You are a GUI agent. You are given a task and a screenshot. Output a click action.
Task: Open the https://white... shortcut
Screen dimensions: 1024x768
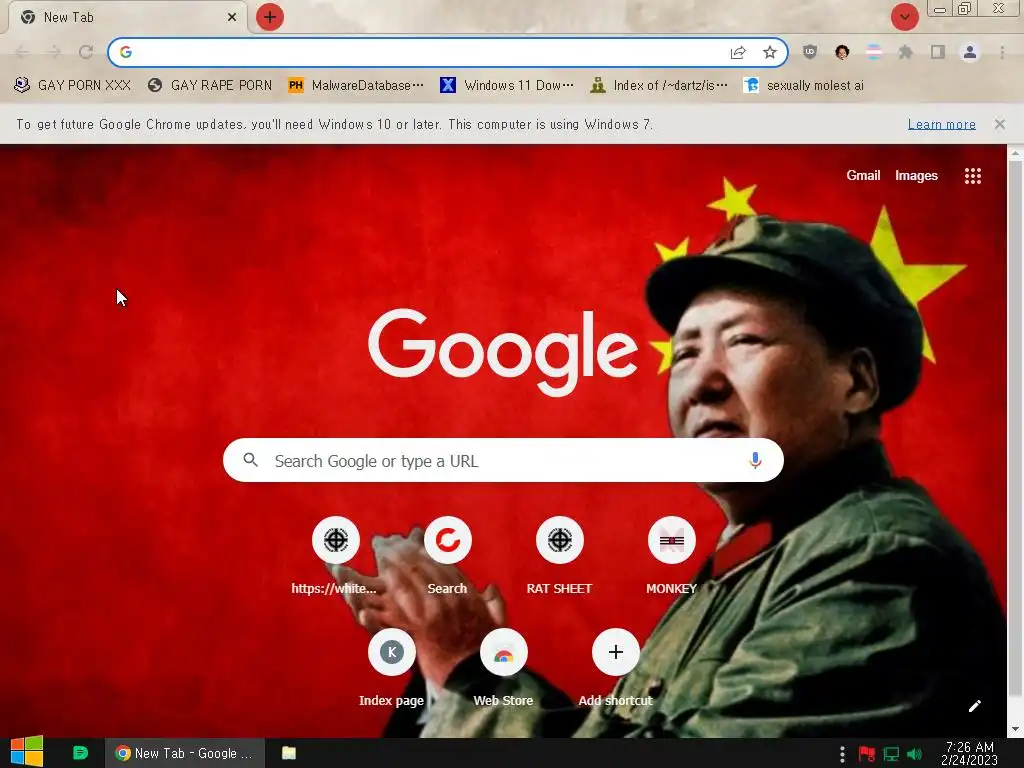[335, 555]
